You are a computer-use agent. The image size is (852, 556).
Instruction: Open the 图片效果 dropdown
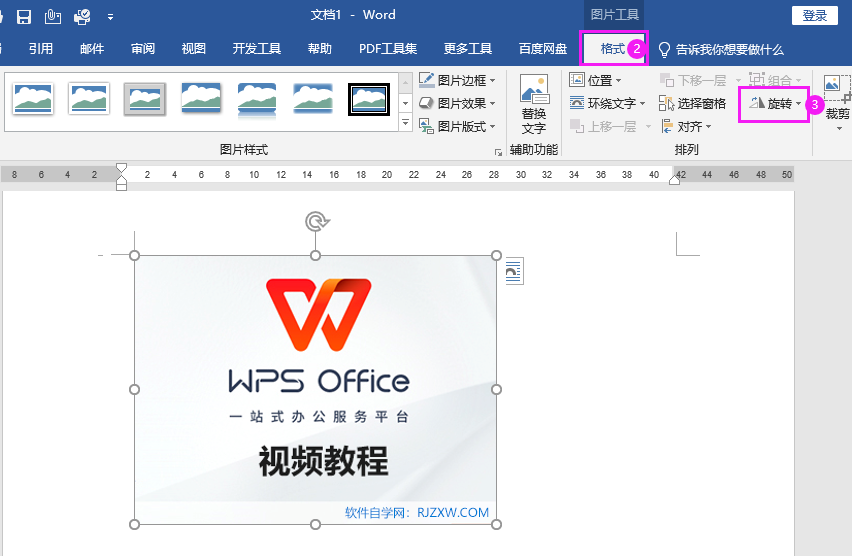(x=457, y=103)
